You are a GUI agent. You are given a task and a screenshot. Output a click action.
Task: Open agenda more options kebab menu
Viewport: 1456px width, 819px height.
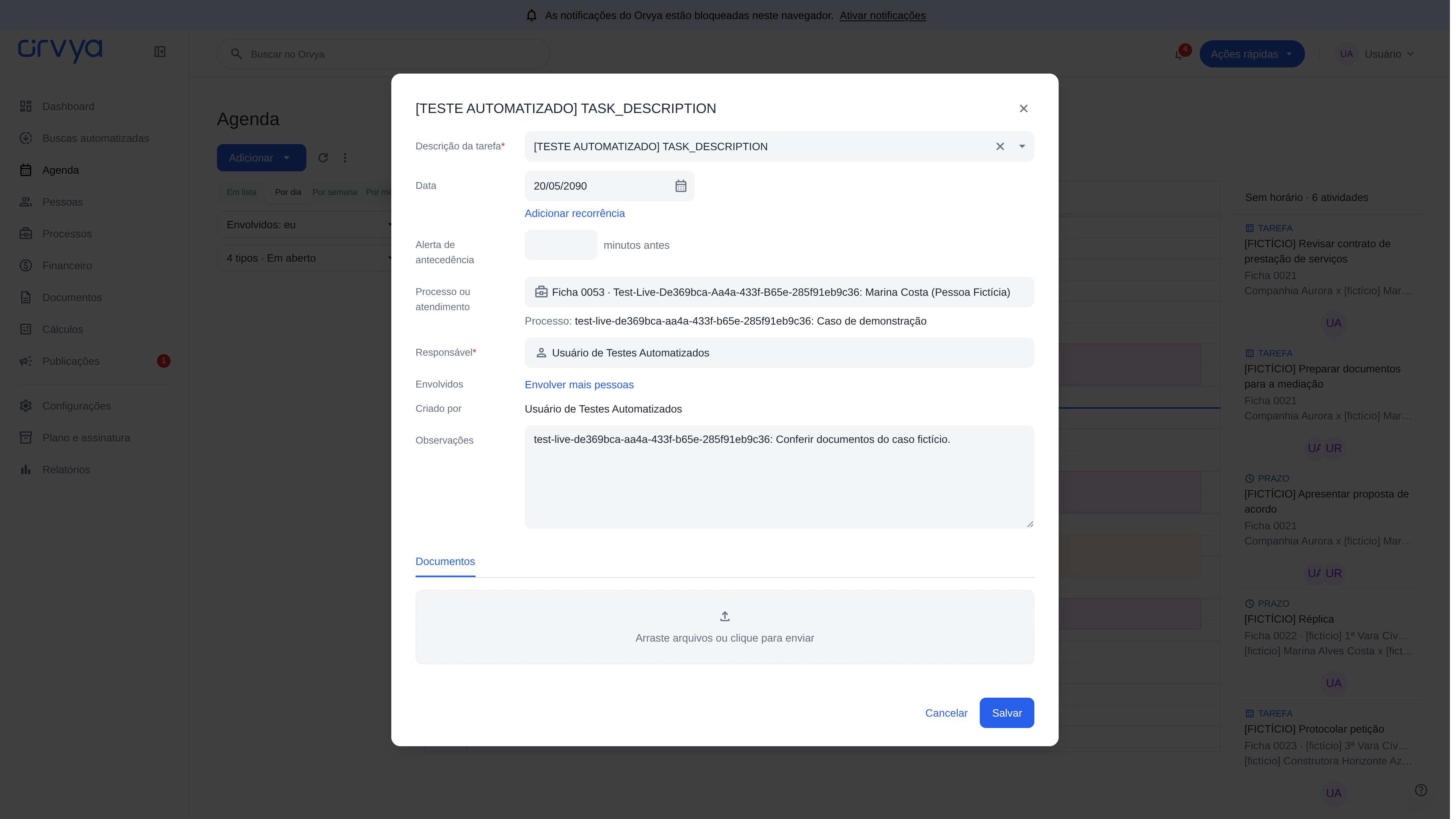coord(345,158)
